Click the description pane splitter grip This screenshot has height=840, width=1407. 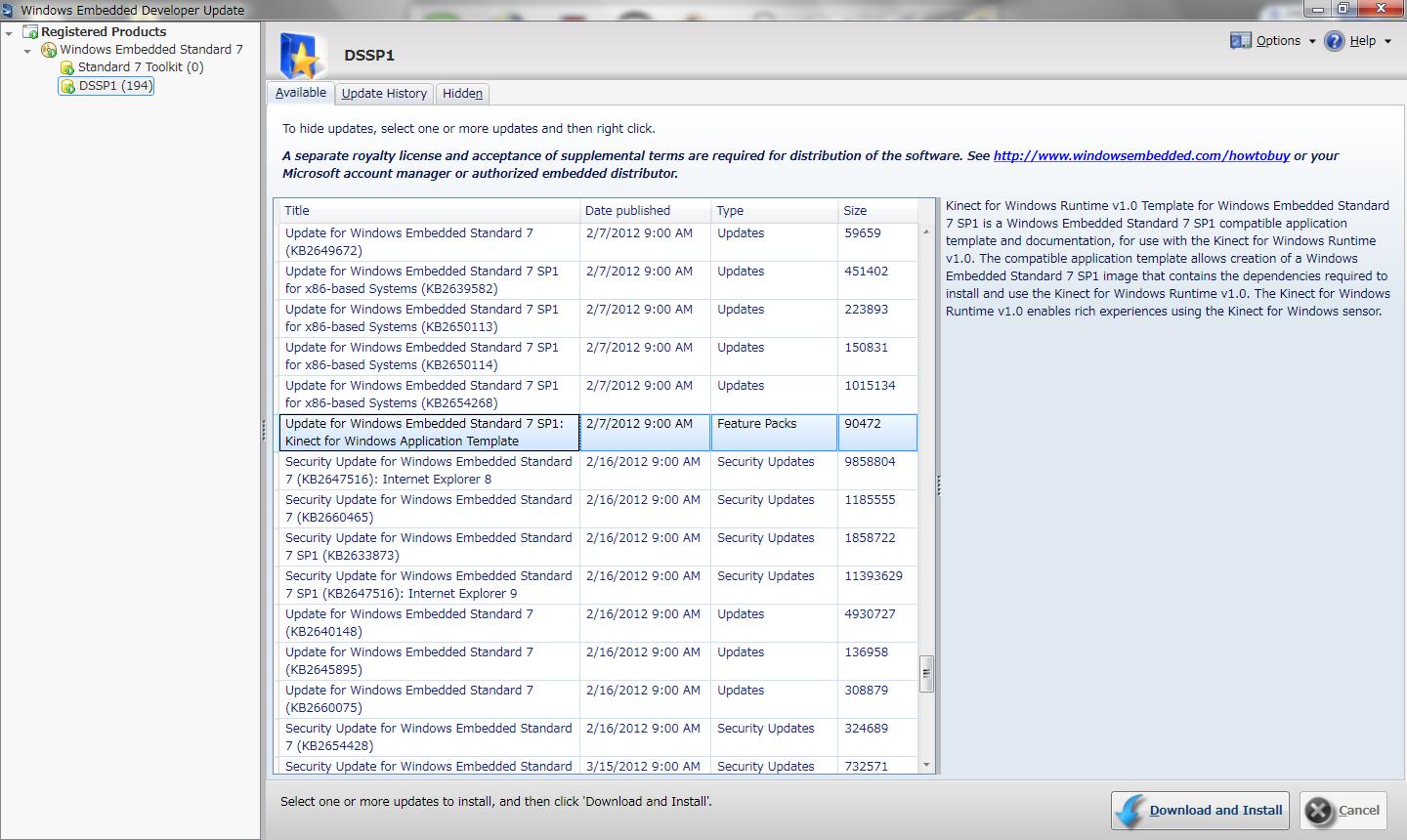pyautogui.click(x=939, y=485)
